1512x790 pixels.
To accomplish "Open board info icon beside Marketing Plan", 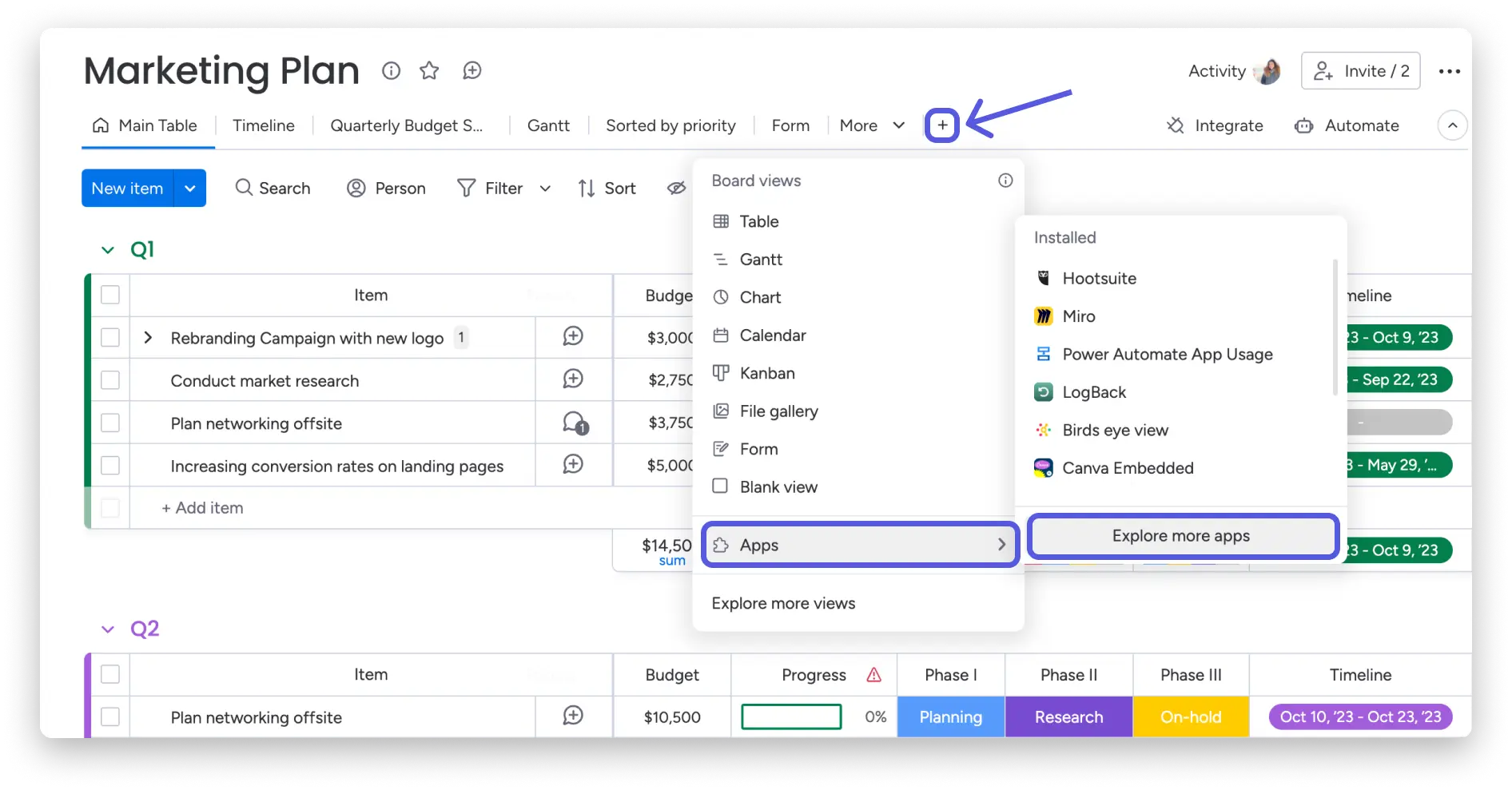I will pyautogui.click(x=391, y=70).
